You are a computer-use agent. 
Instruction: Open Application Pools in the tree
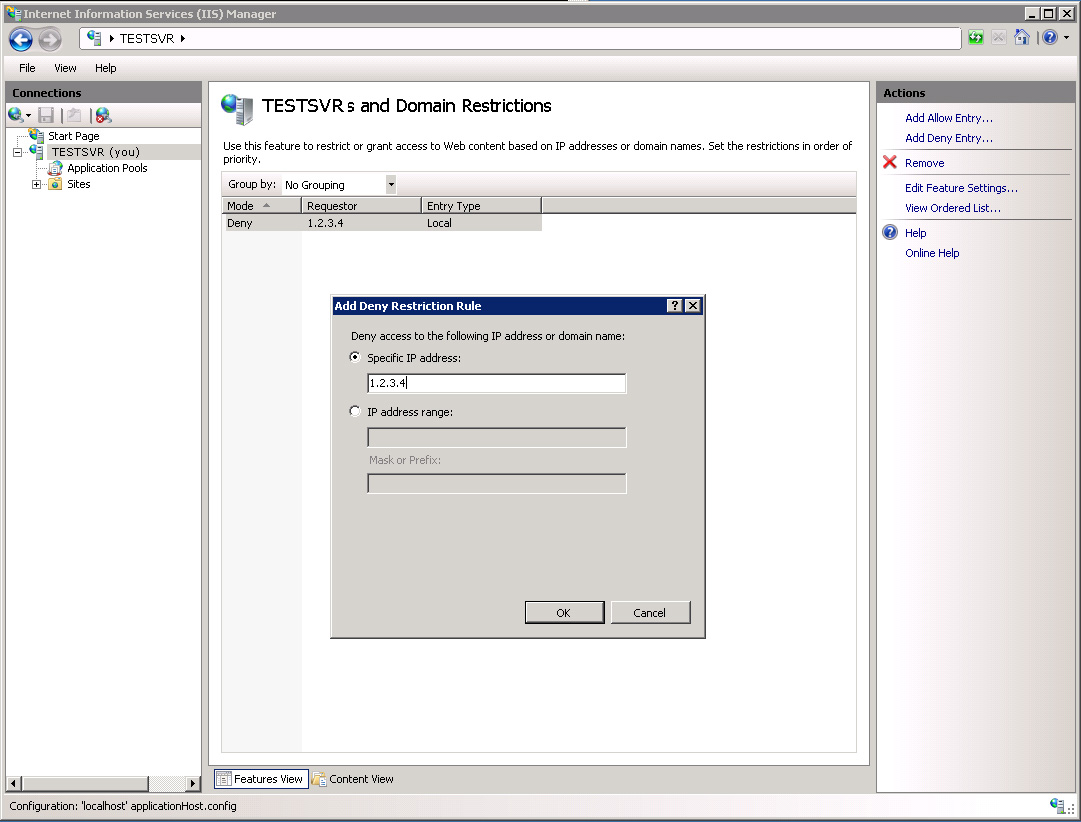tap(107, 168)
